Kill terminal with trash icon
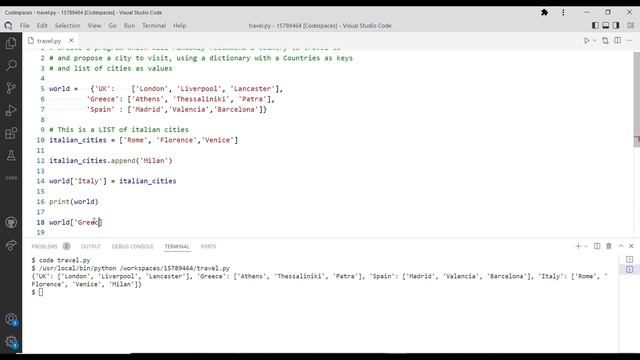 point(609,246)
